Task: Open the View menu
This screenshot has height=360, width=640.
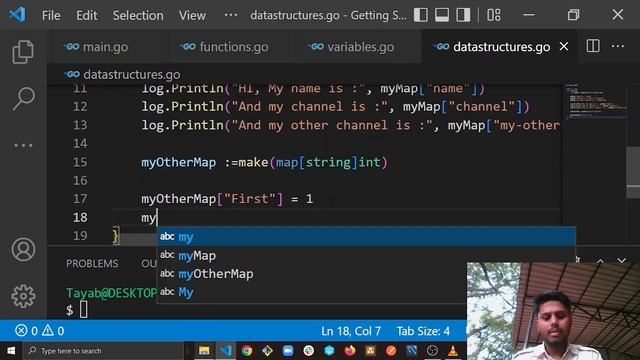Action: coord(192,16)
